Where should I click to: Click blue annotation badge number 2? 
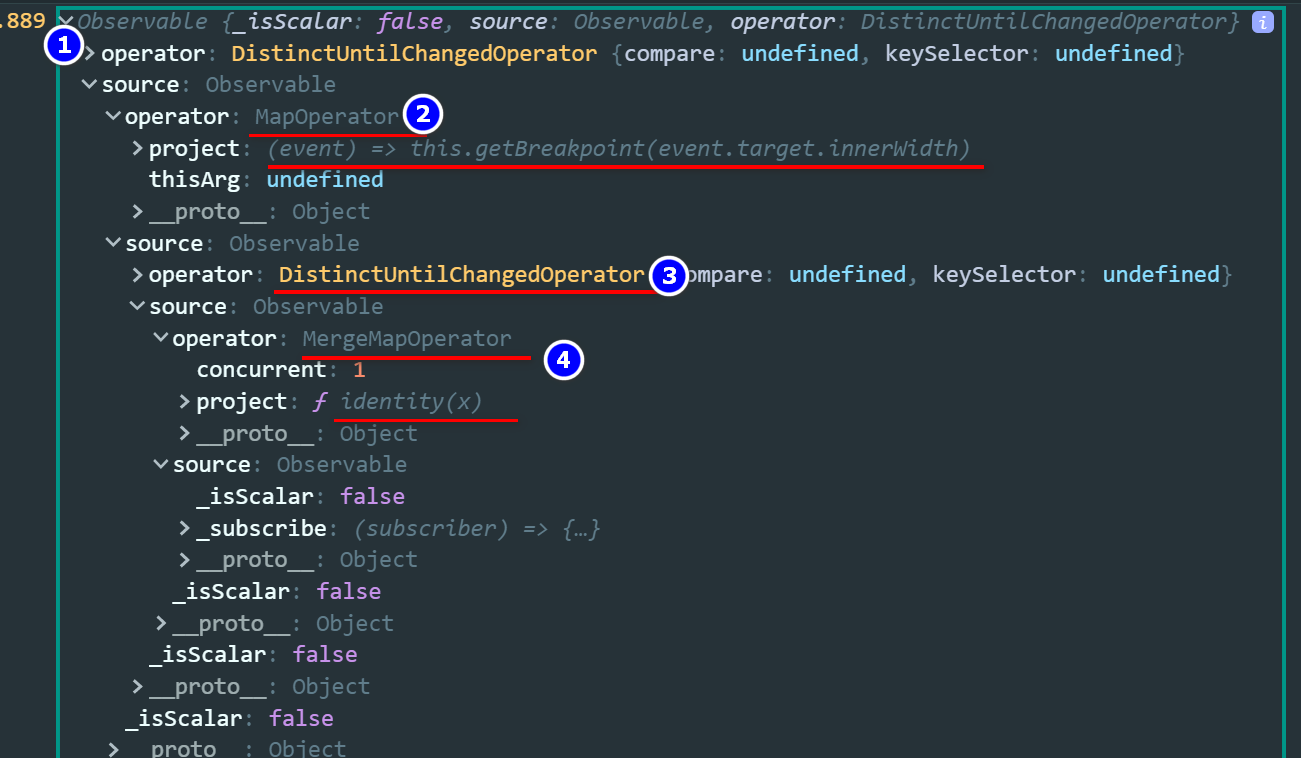(x=422, y=115)
